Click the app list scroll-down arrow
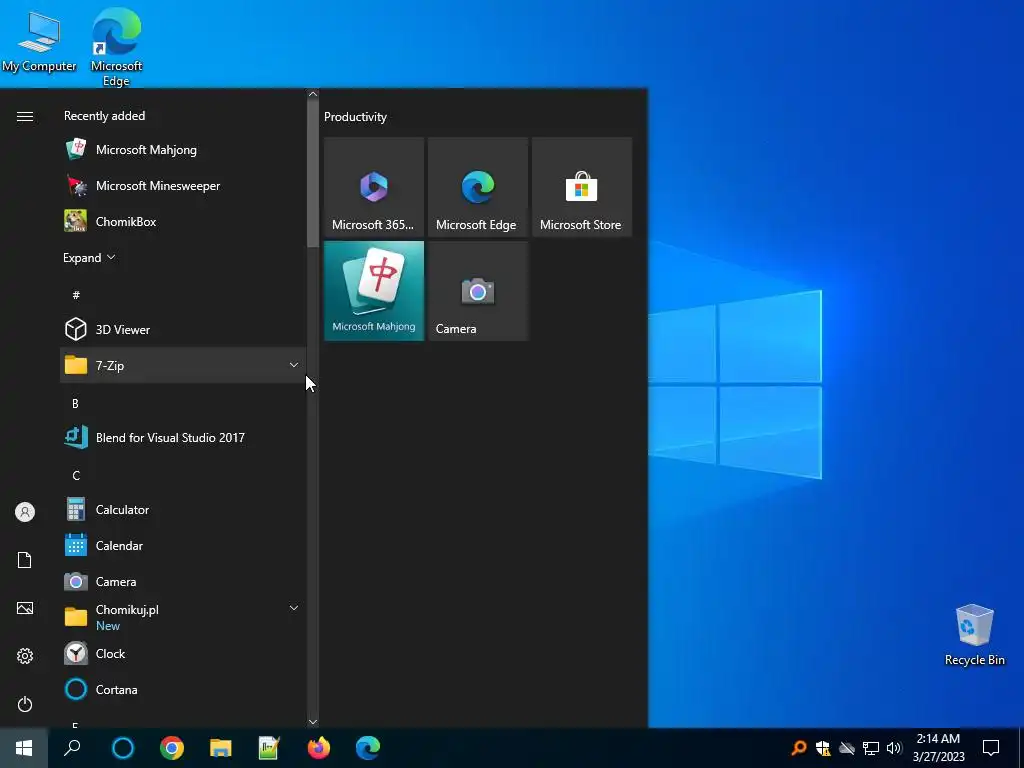Screen dimensions: 1024x768 pos(313,722)
